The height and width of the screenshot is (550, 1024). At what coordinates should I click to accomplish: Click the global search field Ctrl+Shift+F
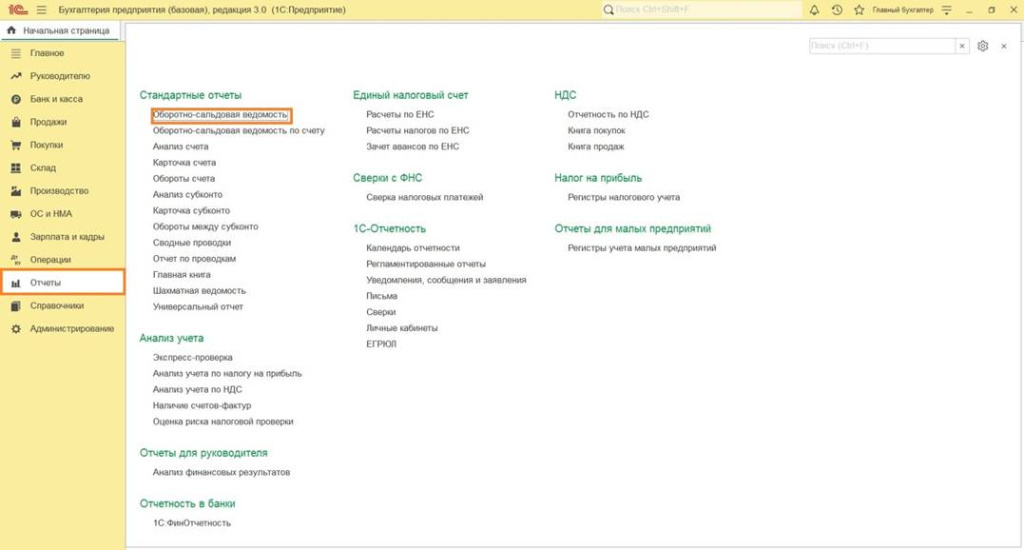[702, 9]
